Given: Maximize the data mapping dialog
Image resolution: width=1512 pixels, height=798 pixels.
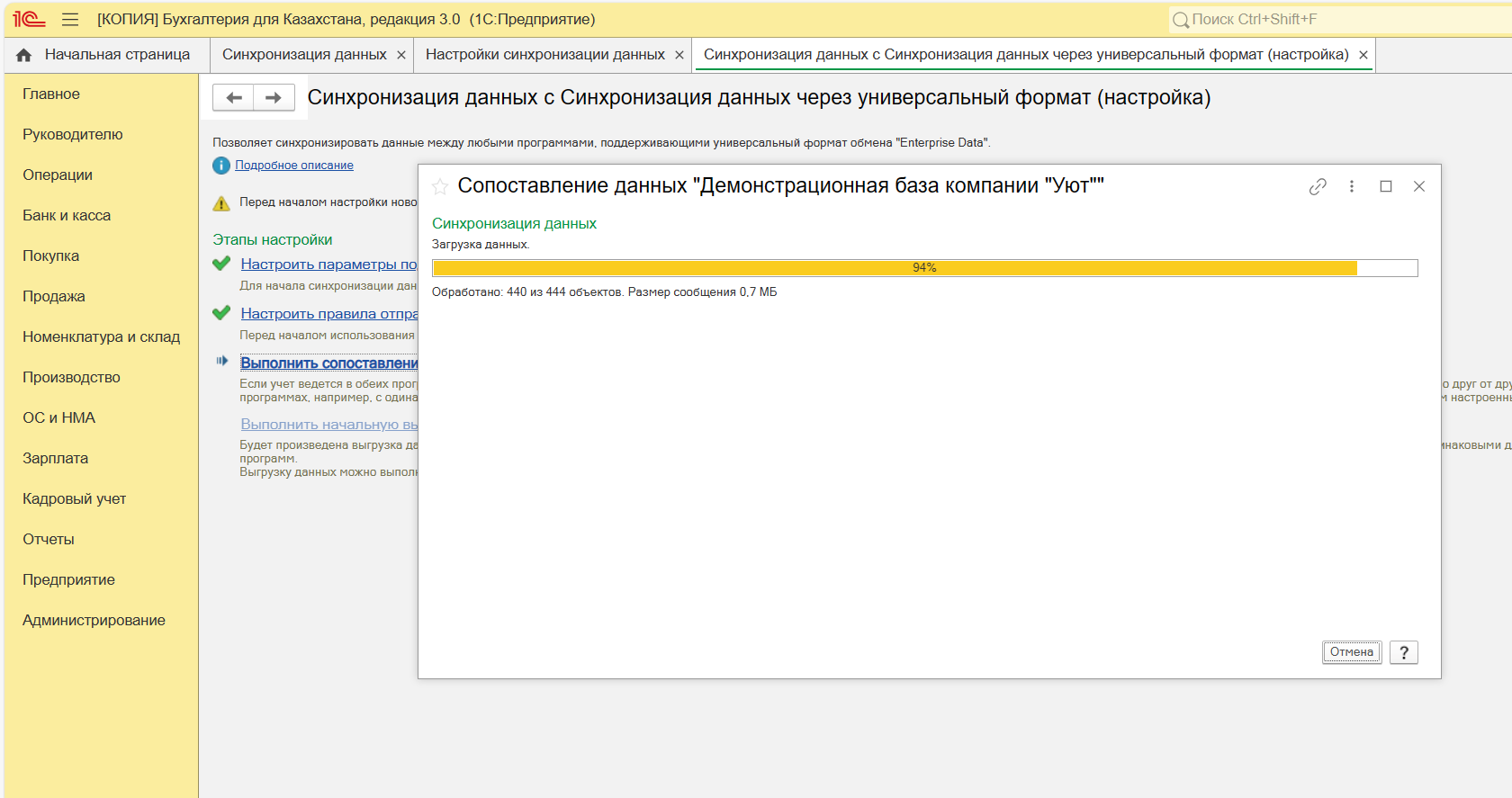Looking at the screenshot, I should (1386, 186).
